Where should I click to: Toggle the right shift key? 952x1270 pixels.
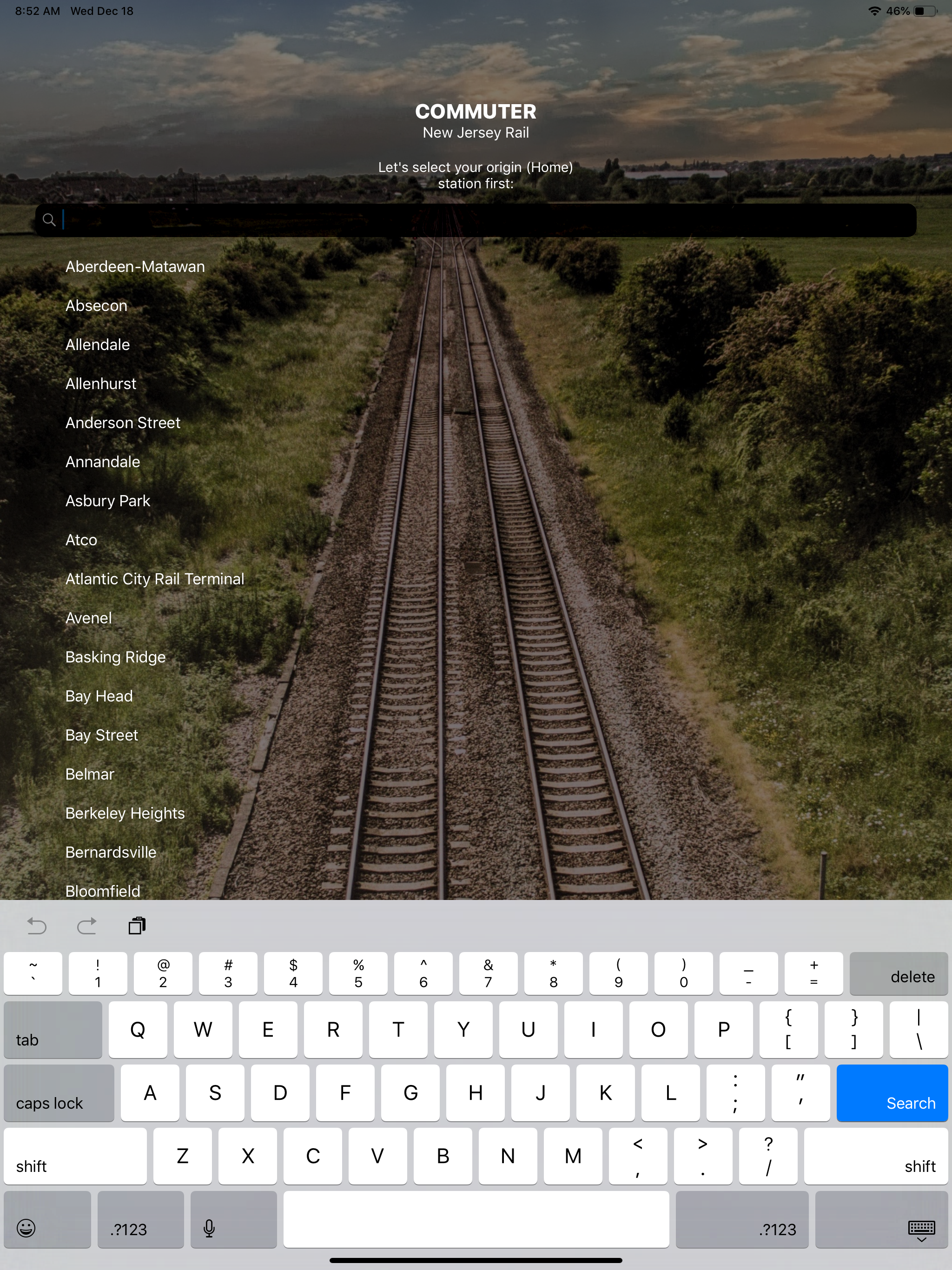click(876, 1156)
